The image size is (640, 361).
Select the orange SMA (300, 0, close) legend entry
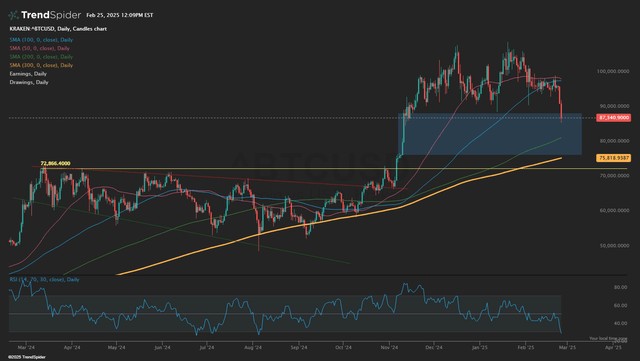(41, 65)
